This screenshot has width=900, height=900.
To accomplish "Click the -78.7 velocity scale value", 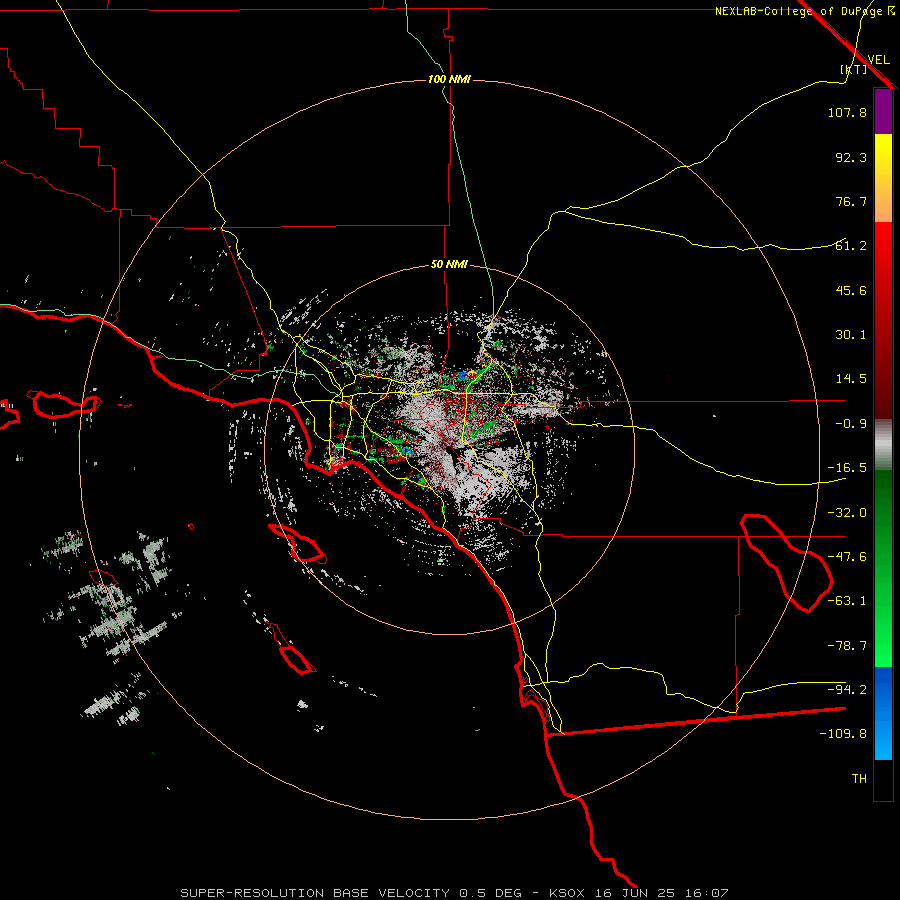I will (847, 646).
